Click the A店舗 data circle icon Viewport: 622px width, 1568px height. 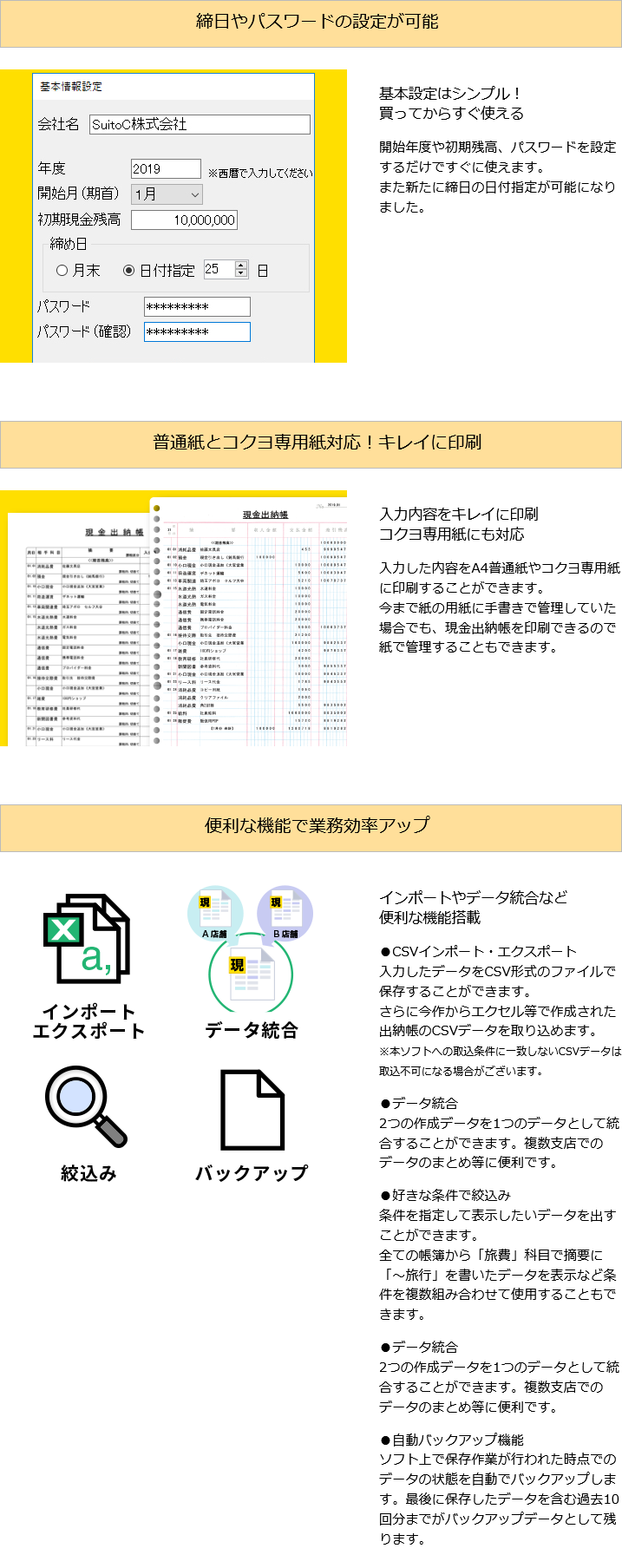point(214,913)
